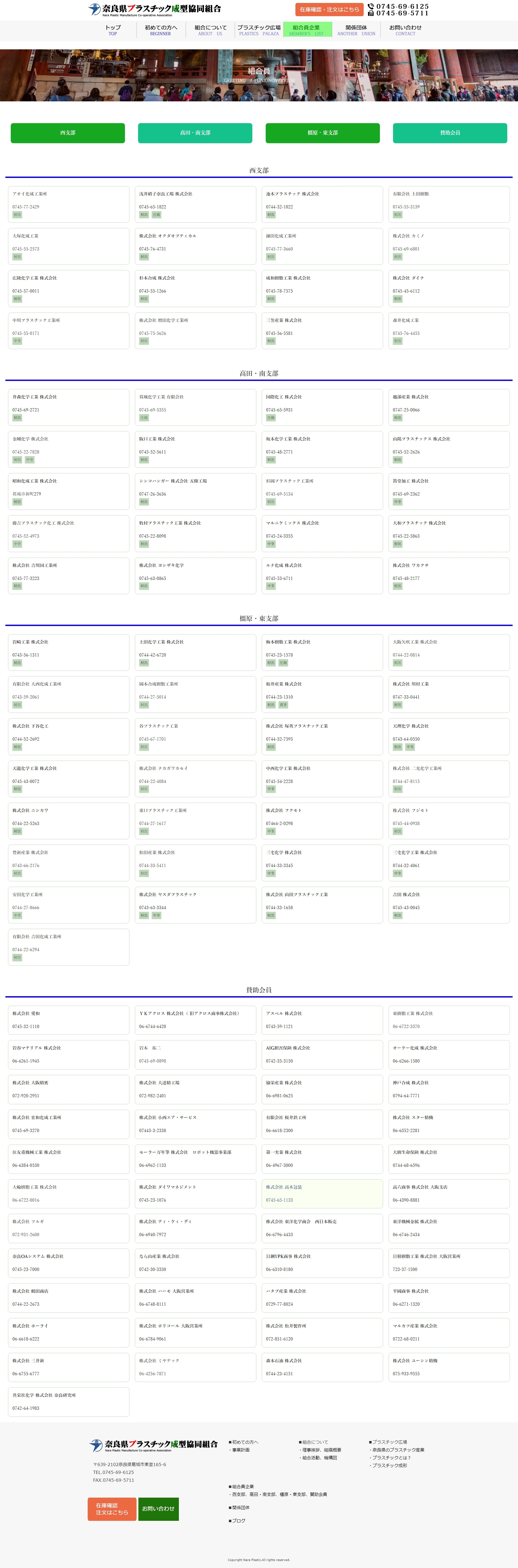Viewport: 518px width, 1568px height.
Task: Open the 第一実業 株式会社 card
Action: point(322,1159)
